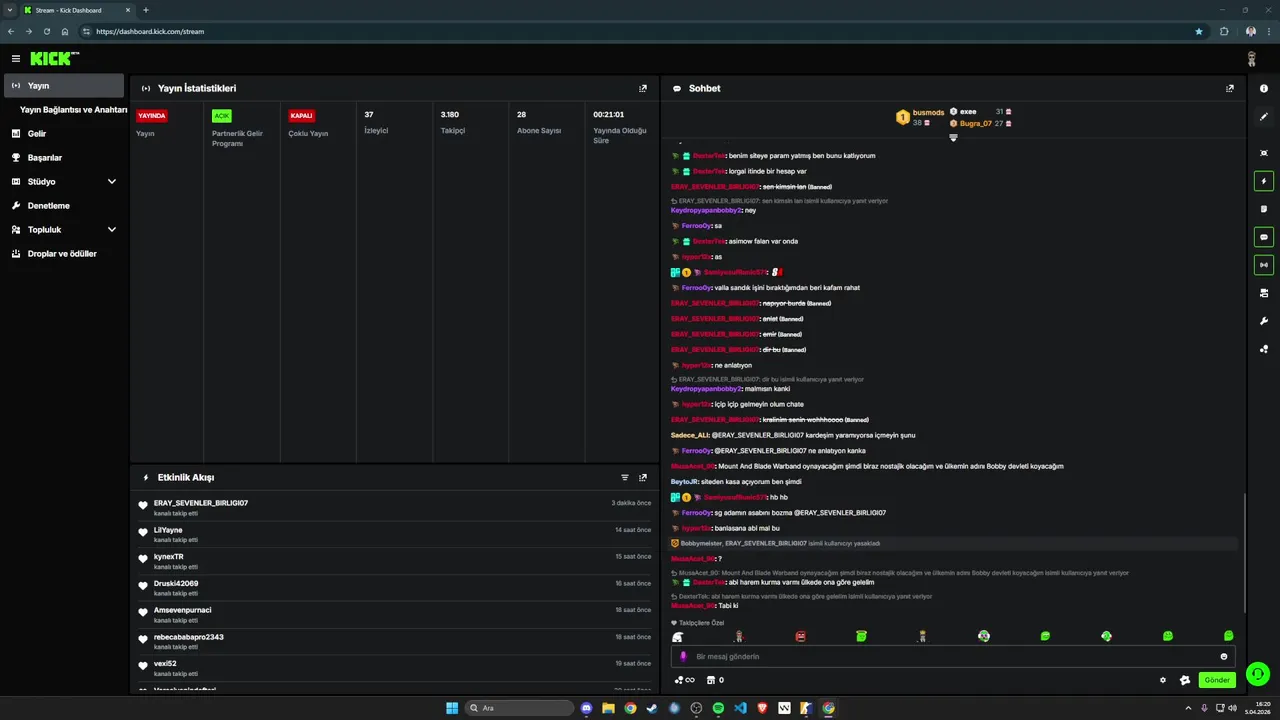
Task: Open chat settings gear icon
Action: [1163, 680]
